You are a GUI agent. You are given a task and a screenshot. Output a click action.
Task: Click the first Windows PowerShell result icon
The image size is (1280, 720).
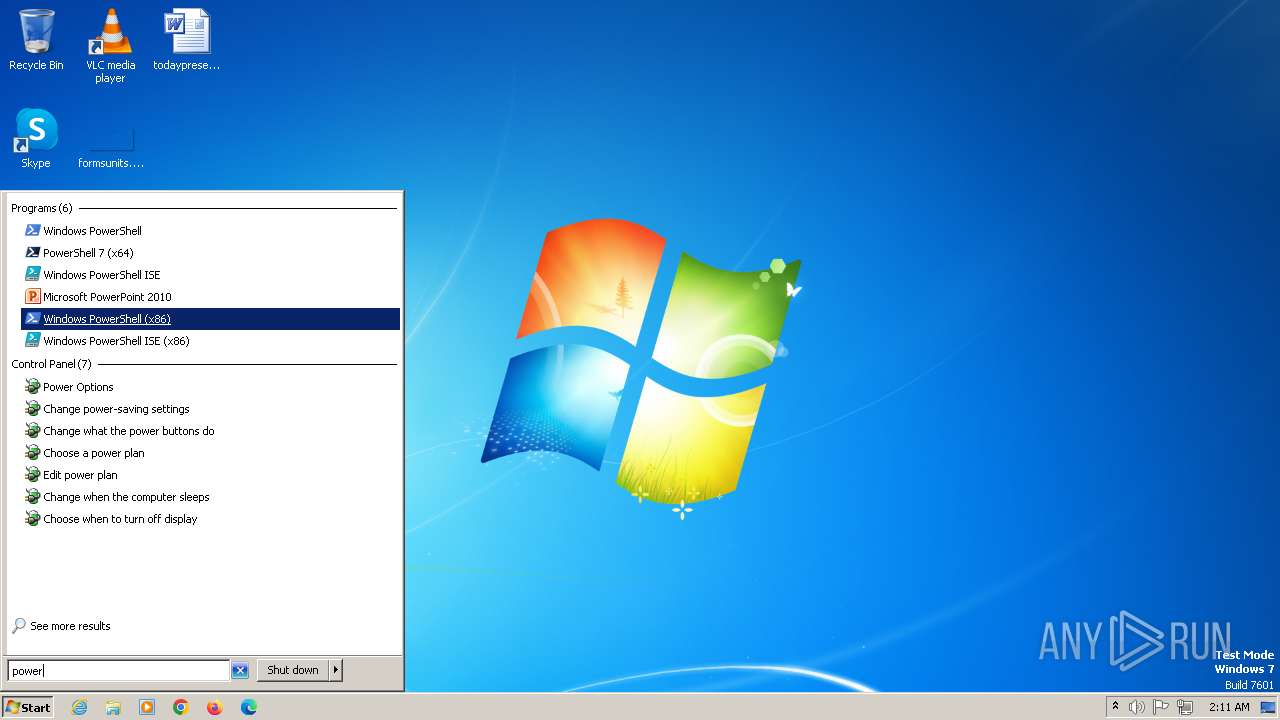tap(33, 231)
